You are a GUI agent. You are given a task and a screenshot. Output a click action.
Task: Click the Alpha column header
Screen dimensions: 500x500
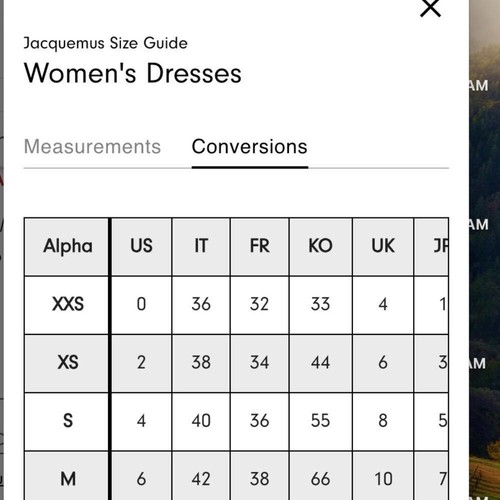(67, 247)
